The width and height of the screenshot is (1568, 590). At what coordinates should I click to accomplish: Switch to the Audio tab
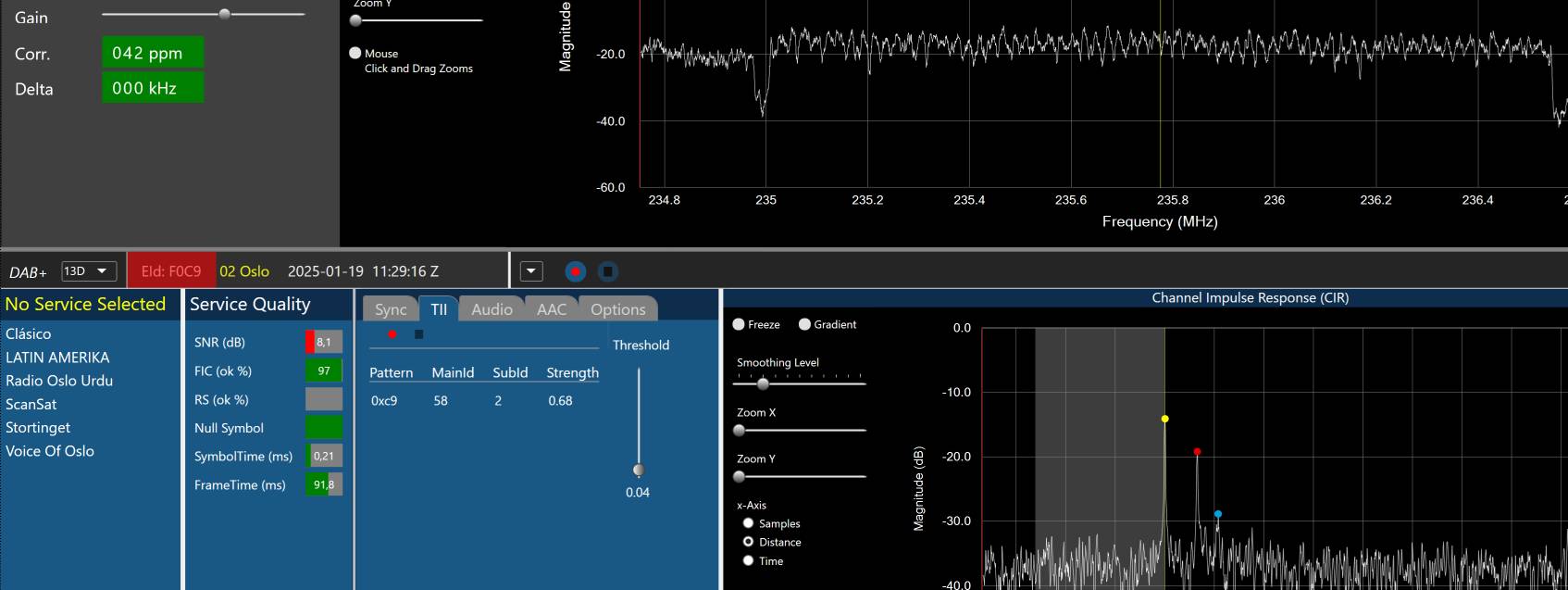492,309
